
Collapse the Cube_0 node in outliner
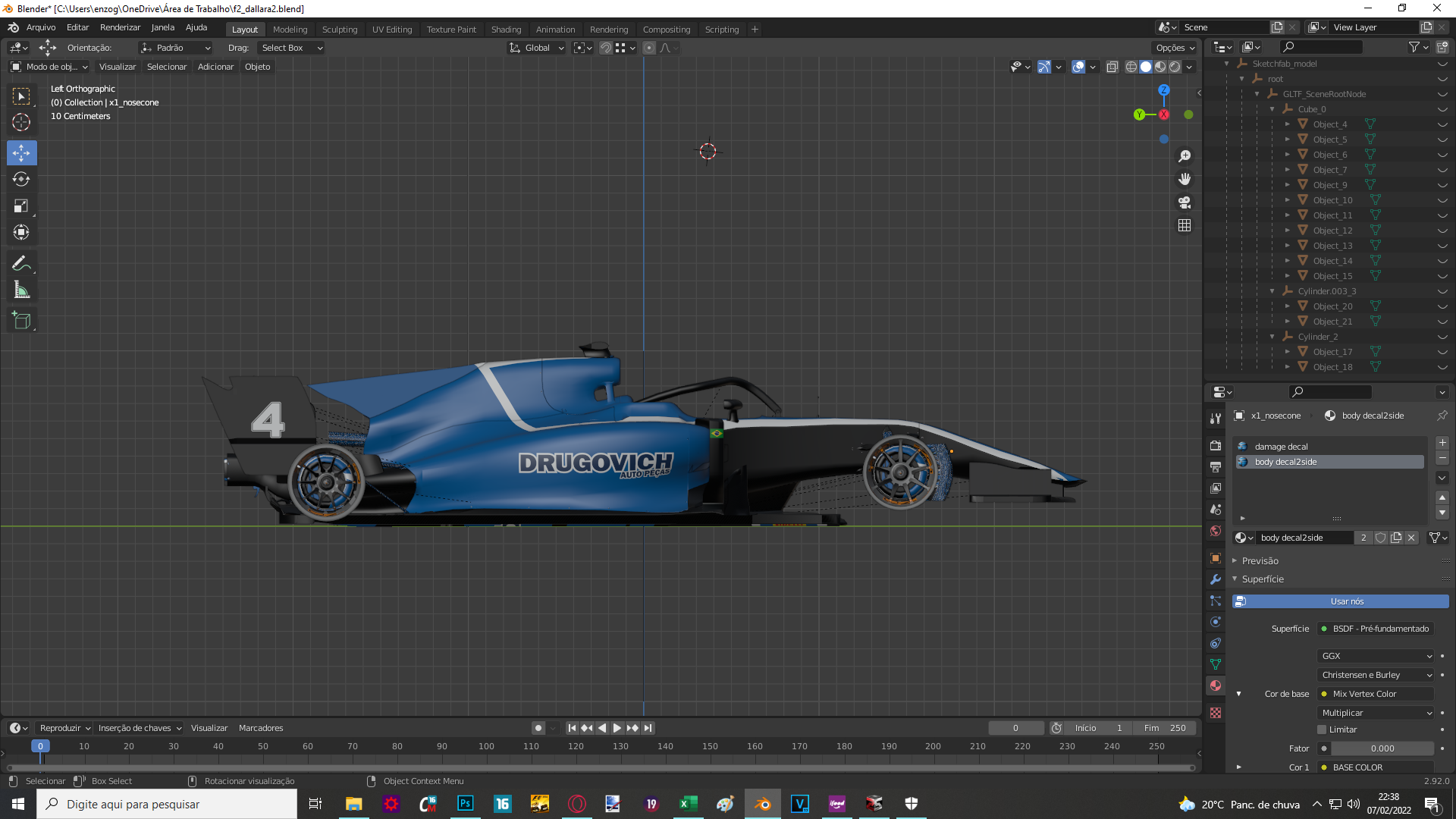(x=1272, y=109)
